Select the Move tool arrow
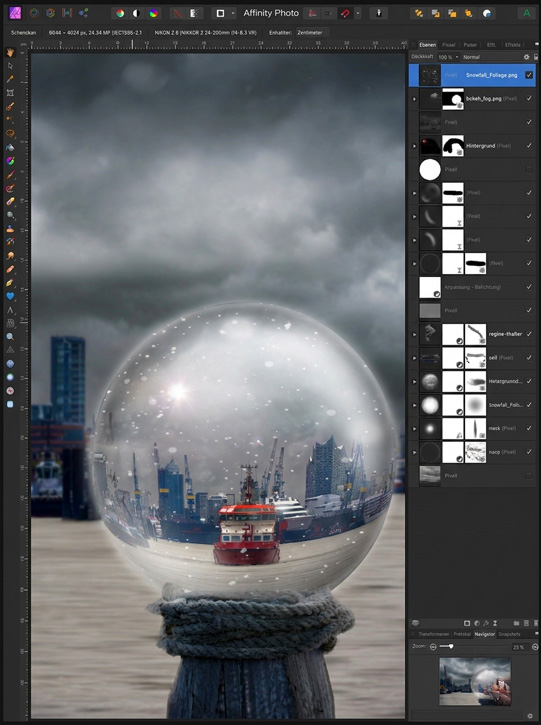Viewport: 541px width, 725px height. pos(10,66)
